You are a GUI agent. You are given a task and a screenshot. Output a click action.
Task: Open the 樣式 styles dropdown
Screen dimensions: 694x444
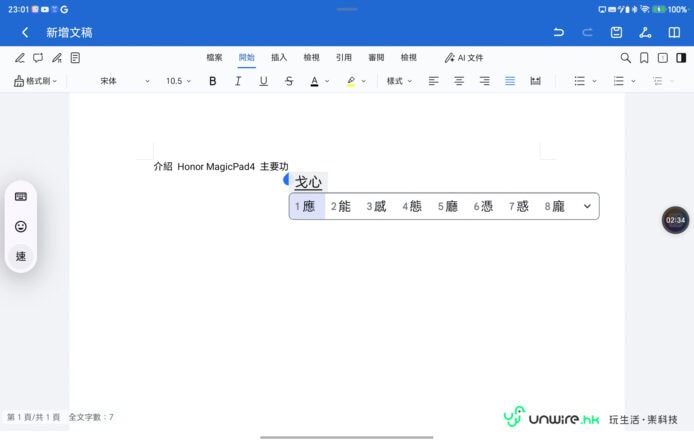[399, 81]
